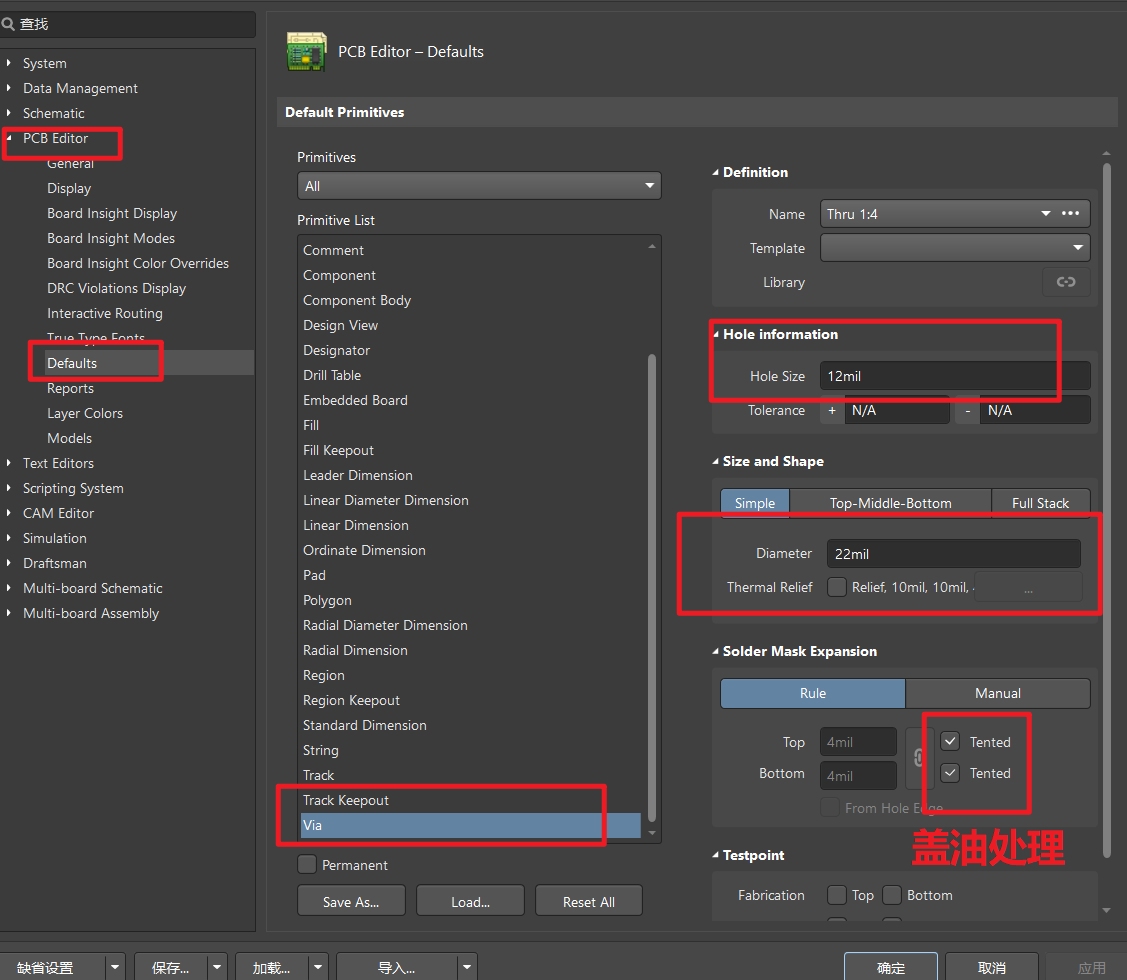The height and width of the screenshot is (980, 1127).
Task: Enable the Permanent checkbox
Action: [307, 864]
